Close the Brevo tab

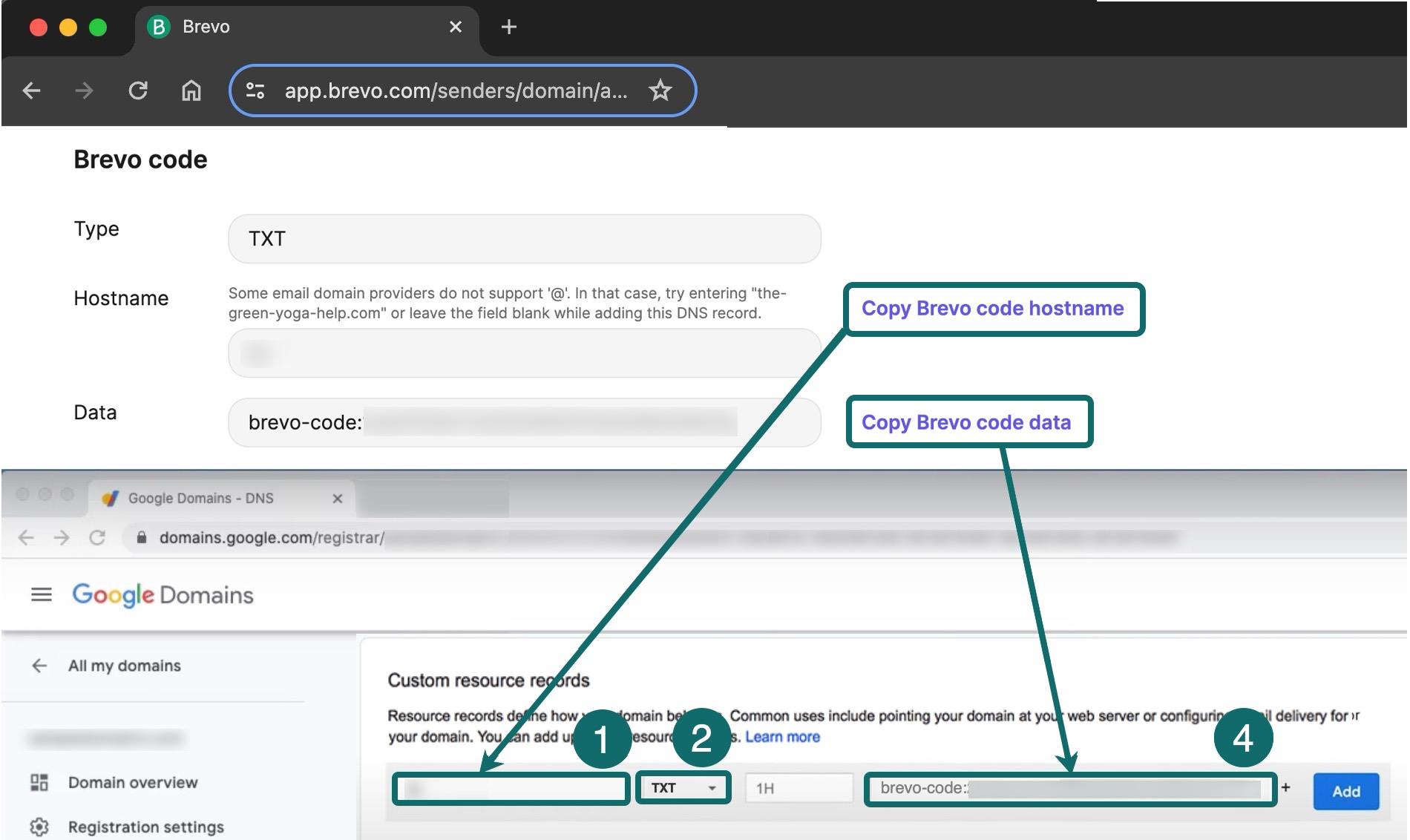pyautogui.click(x=456, y=27)
